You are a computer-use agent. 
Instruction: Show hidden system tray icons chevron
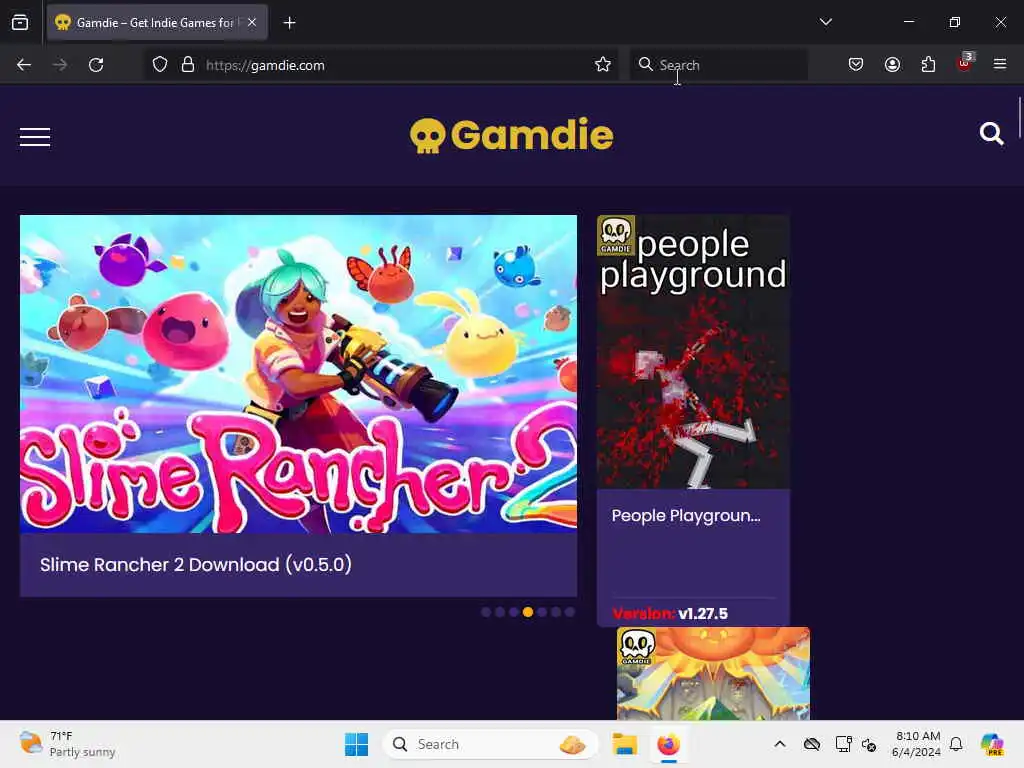point(780,744)
